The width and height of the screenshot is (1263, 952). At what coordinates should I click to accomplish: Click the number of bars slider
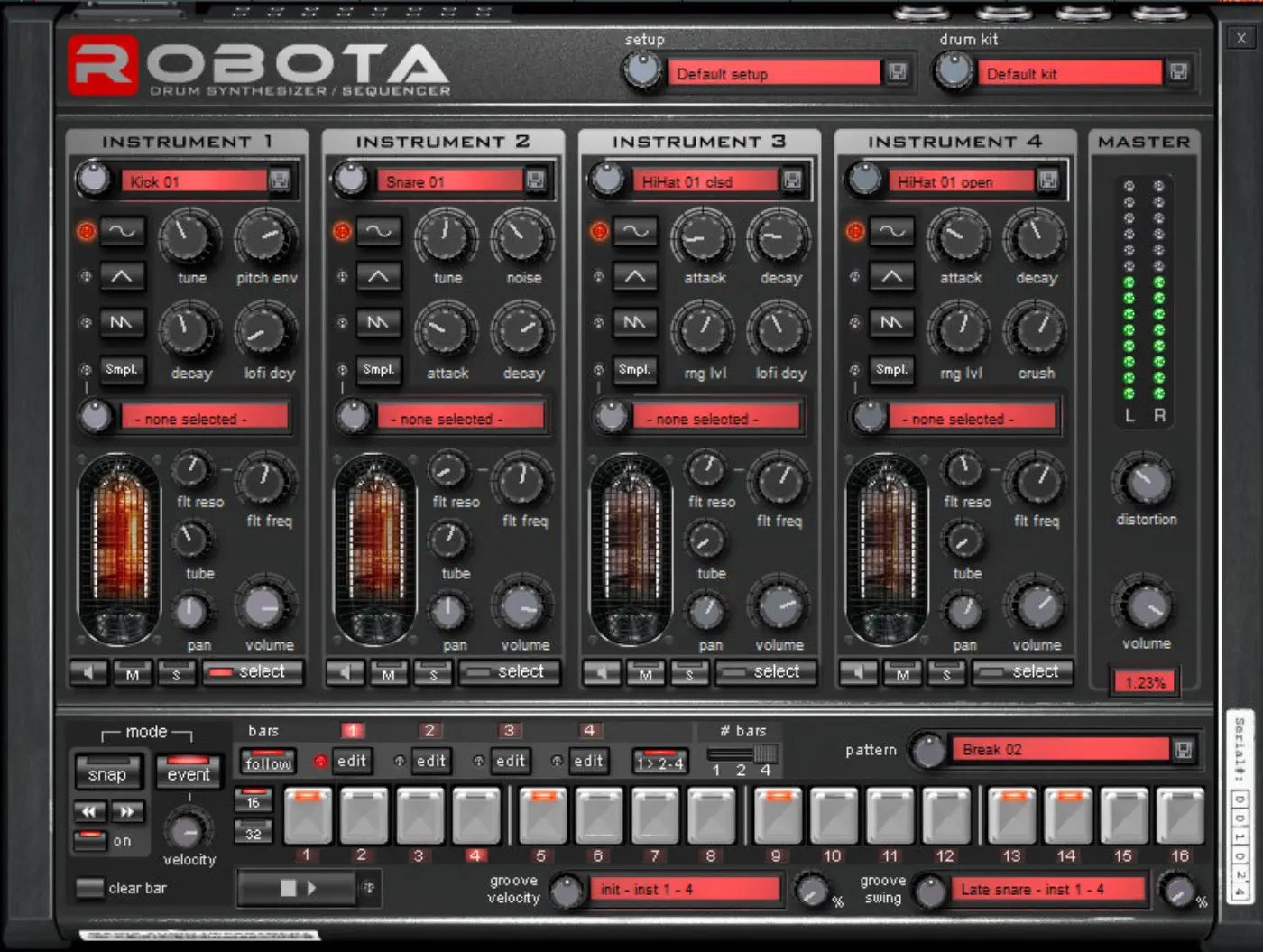pyautogui.click(x=742, y=753)
